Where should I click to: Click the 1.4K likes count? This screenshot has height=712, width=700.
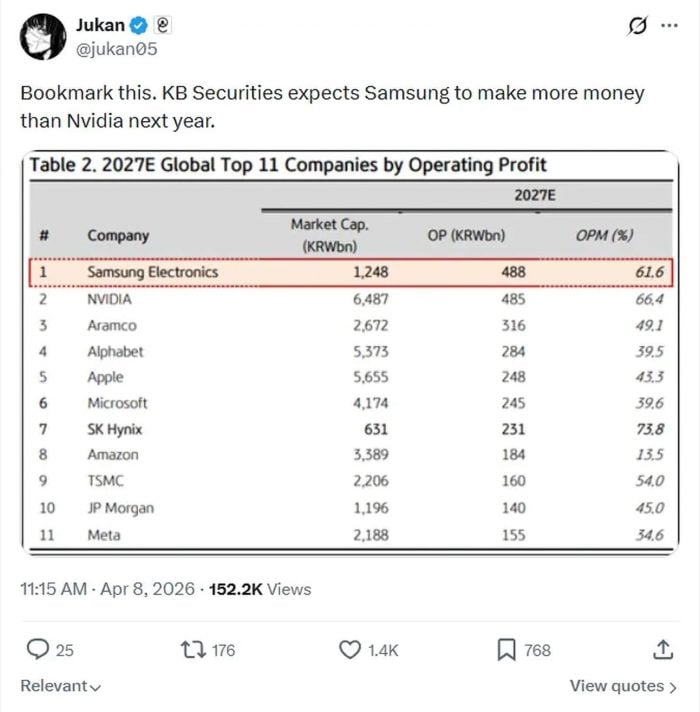(x=383, y=650)
